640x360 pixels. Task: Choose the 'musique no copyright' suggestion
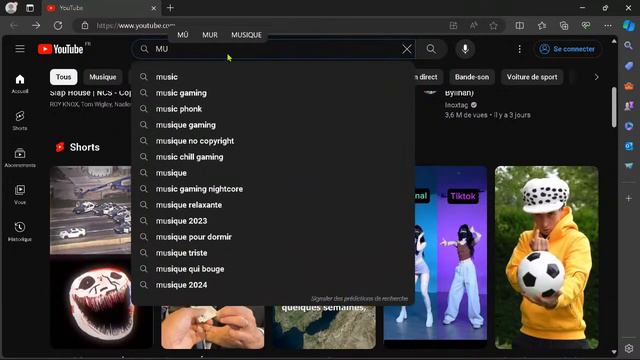pos(273,141)
